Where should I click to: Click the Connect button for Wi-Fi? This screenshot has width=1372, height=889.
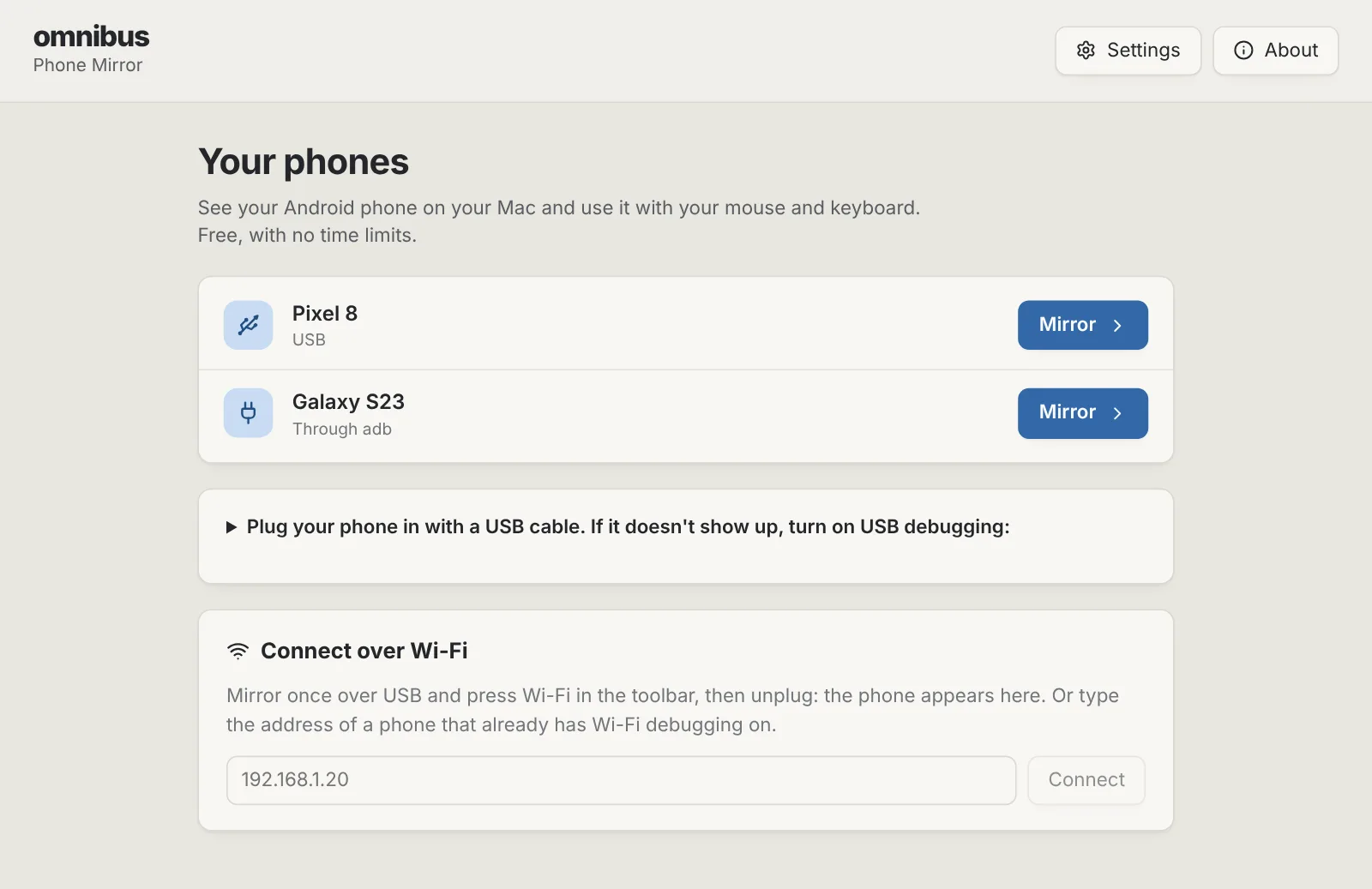point(1086,780)
